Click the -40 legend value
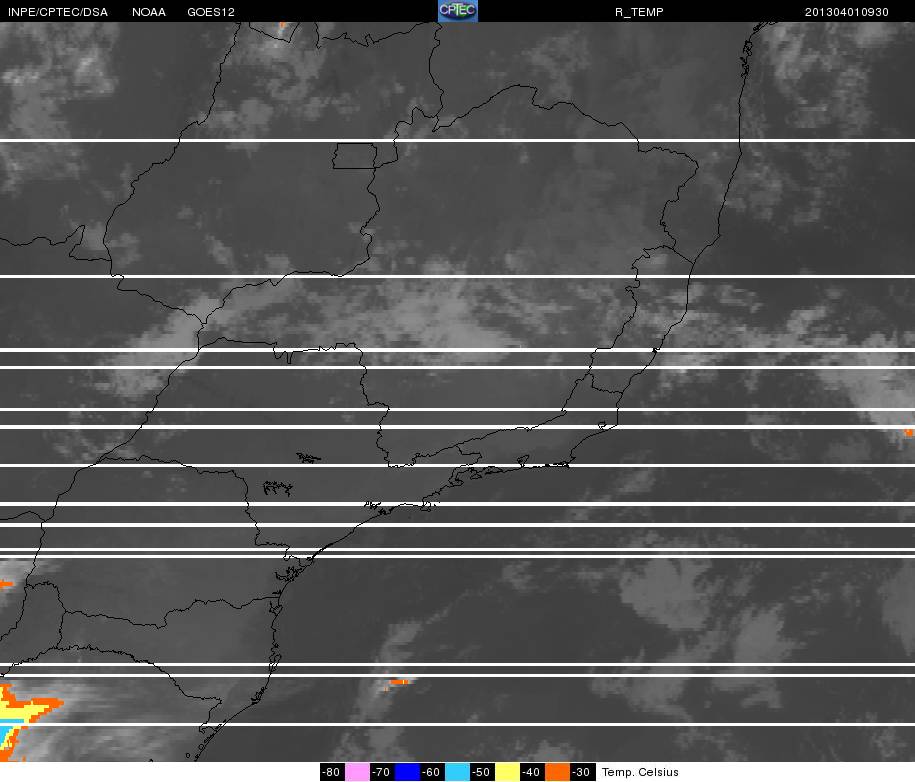This screenshot has width=915, height=782. 532,772
